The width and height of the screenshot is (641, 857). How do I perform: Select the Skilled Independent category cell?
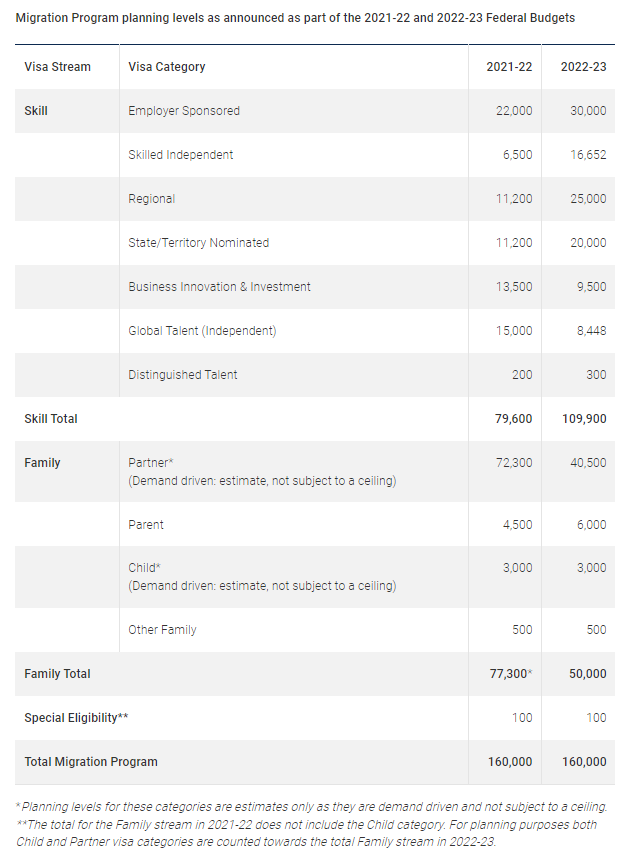tap(181, 155)
